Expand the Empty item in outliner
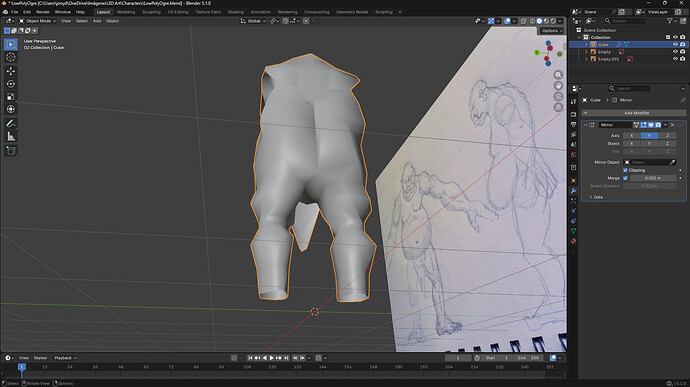The image size is (690, 387). click(x=586, y=52)
